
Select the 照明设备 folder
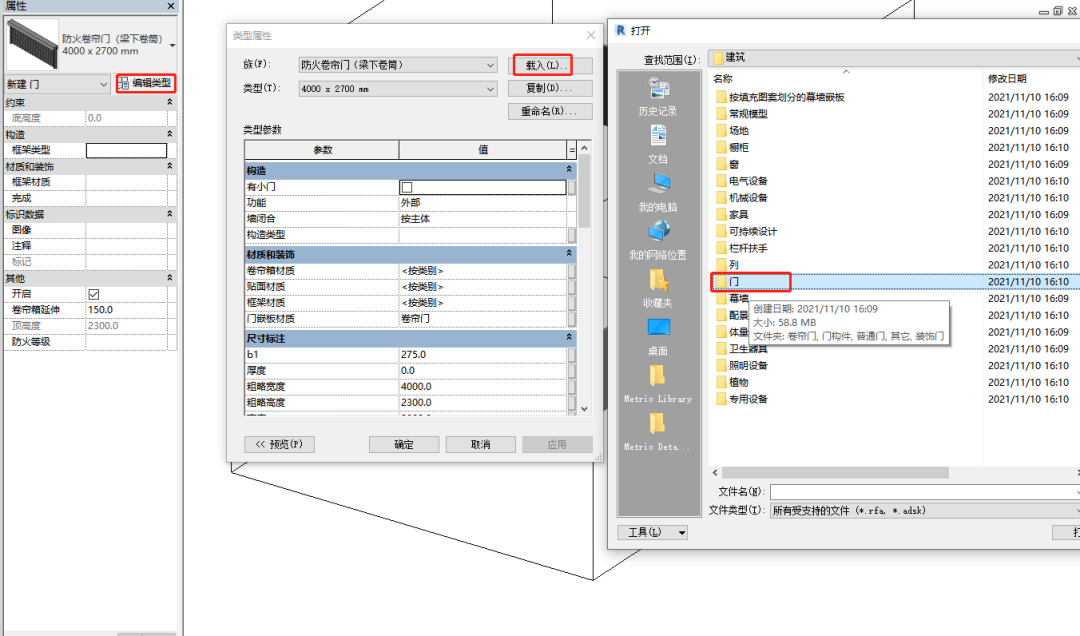click(741, 365)
